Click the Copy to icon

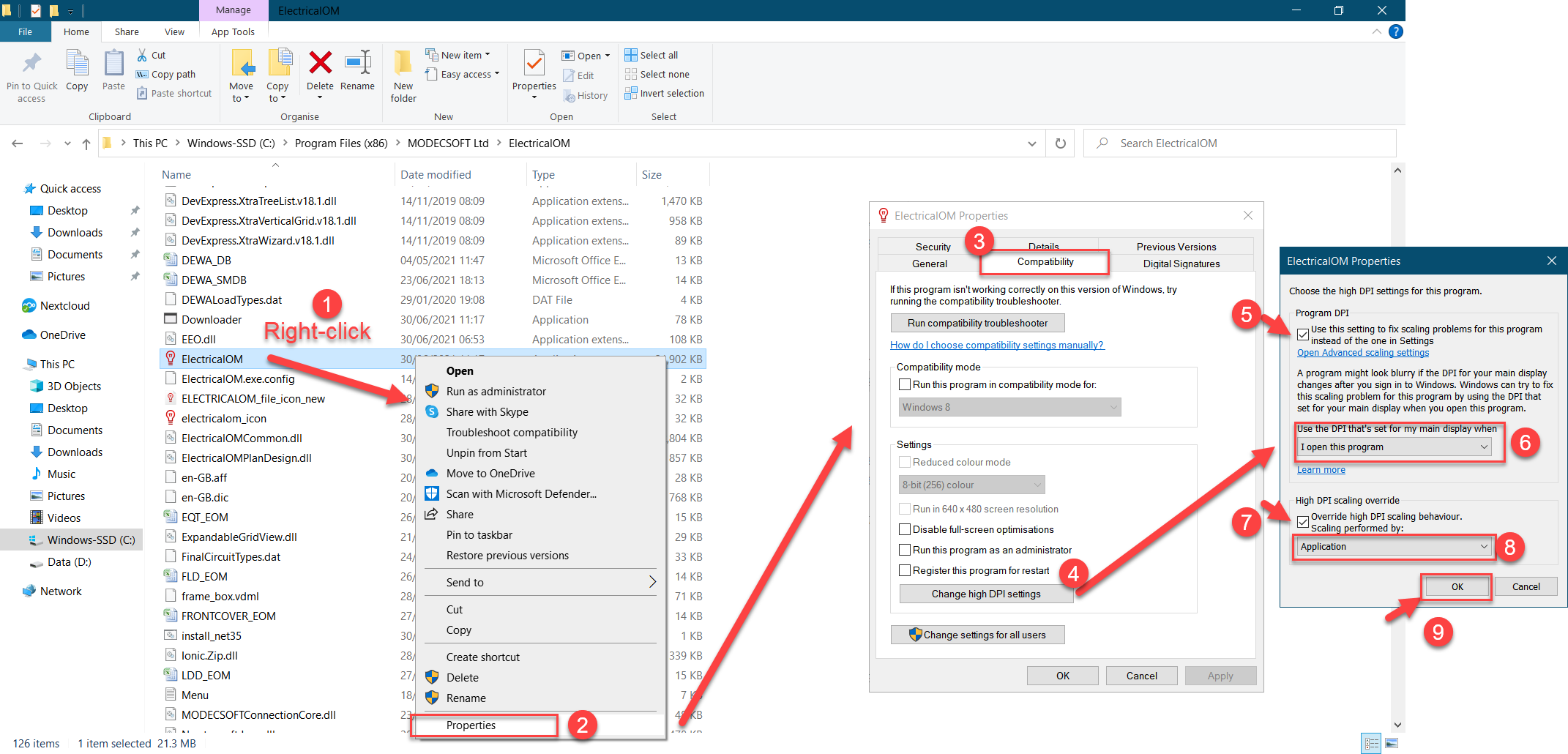coord(279,64)
